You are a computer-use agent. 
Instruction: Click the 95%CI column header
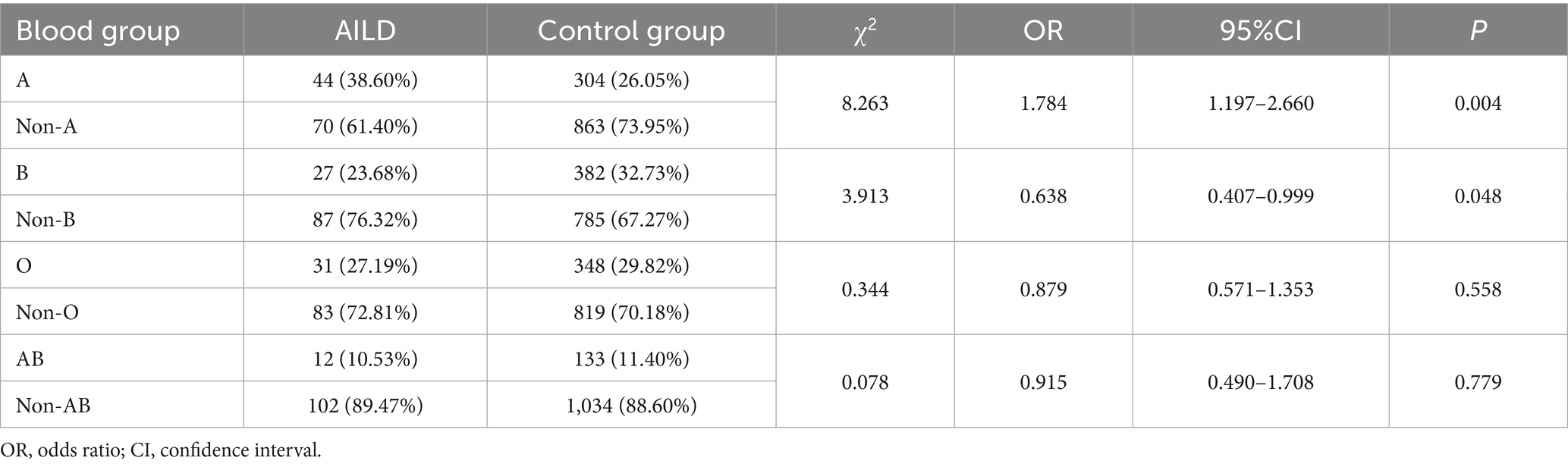[1260, 30]
